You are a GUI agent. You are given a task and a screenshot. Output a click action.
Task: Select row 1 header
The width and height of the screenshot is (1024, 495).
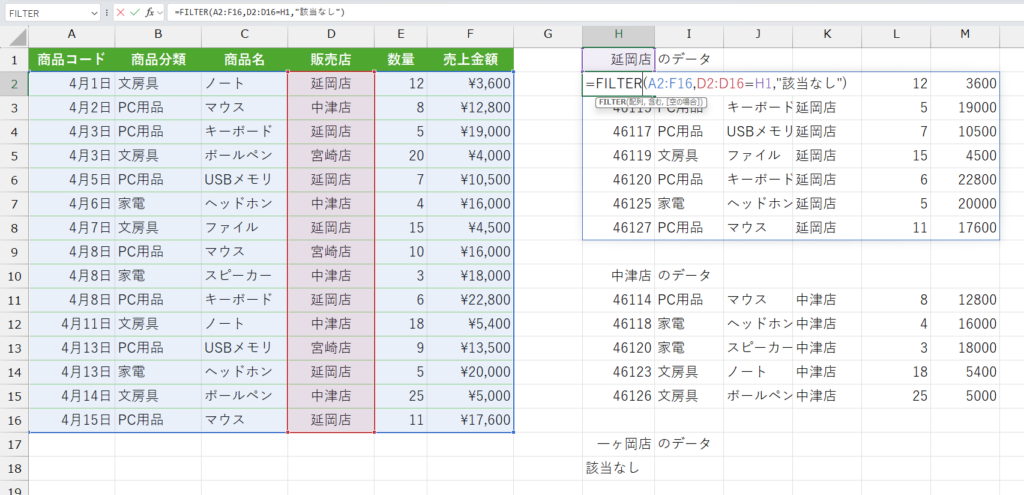(14, 59)
